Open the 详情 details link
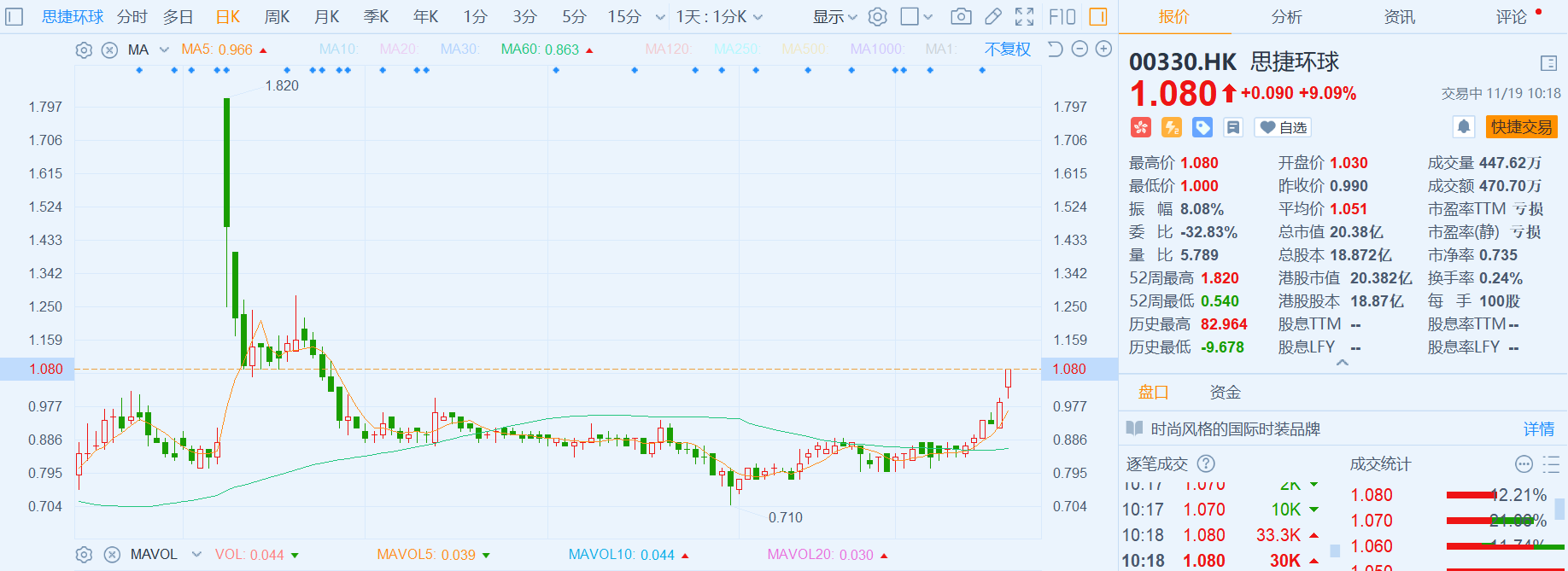 [x=1539, y=428]
